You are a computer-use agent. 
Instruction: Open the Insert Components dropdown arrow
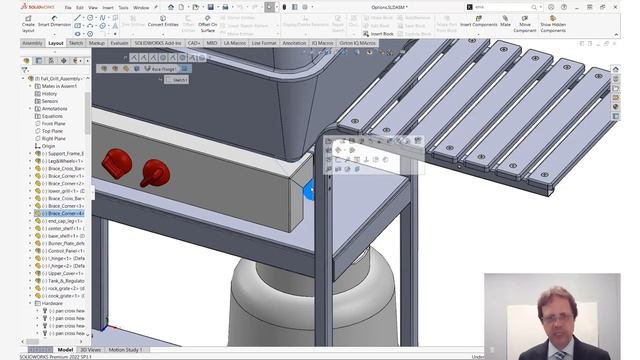478,33
